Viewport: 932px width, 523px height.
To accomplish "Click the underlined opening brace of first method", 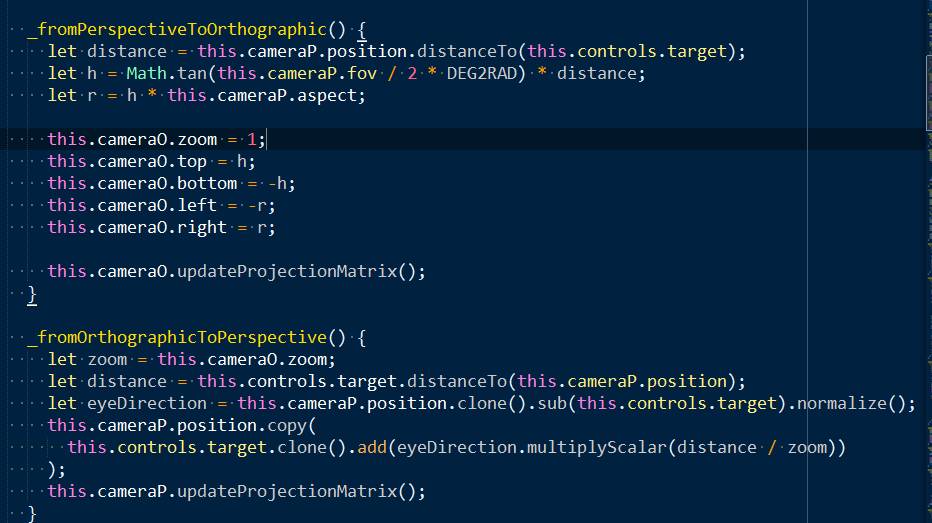I will (x=362, y=30).
